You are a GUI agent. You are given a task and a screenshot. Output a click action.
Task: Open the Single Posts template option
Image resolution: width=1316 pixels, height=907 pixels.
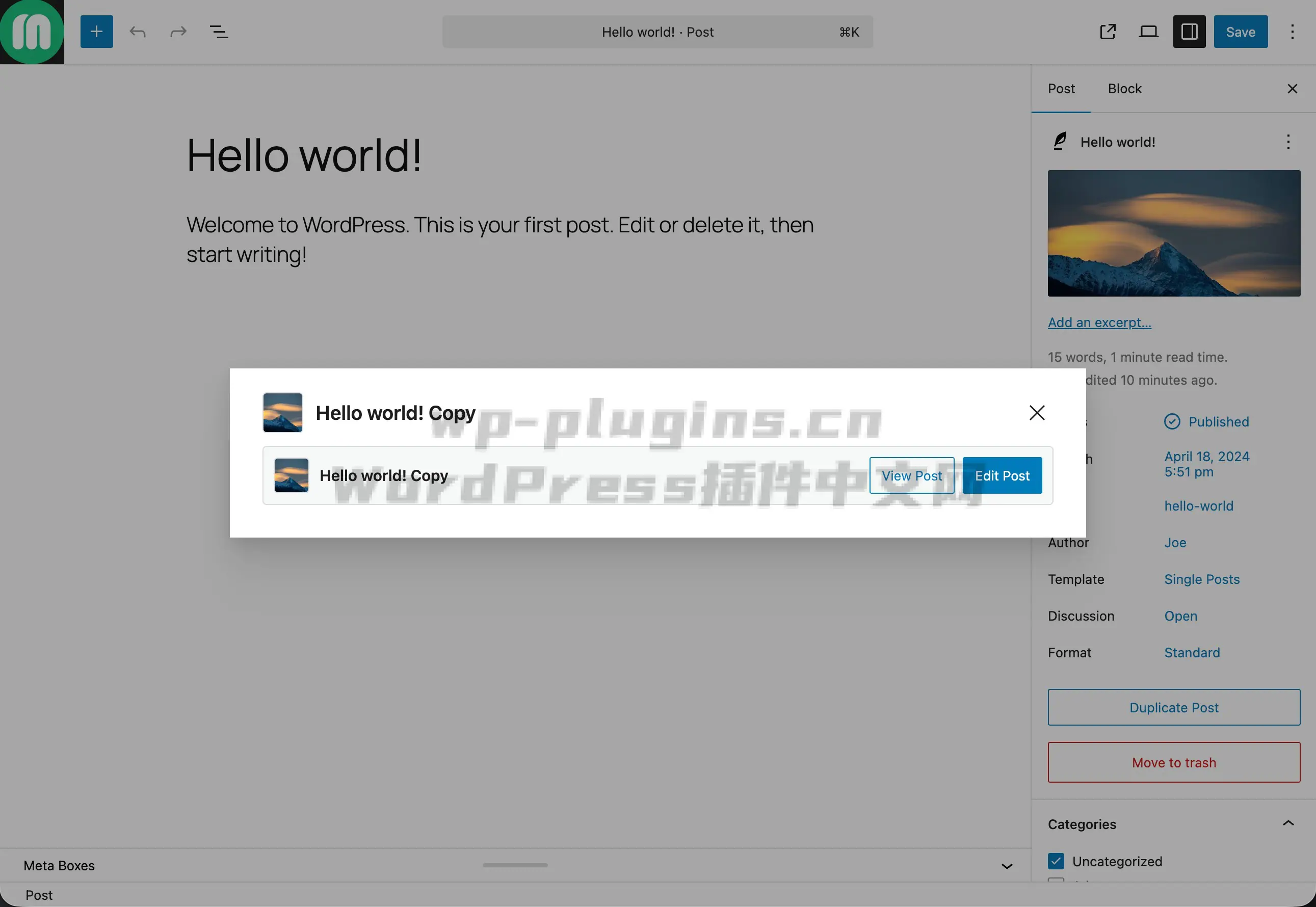1202,579
